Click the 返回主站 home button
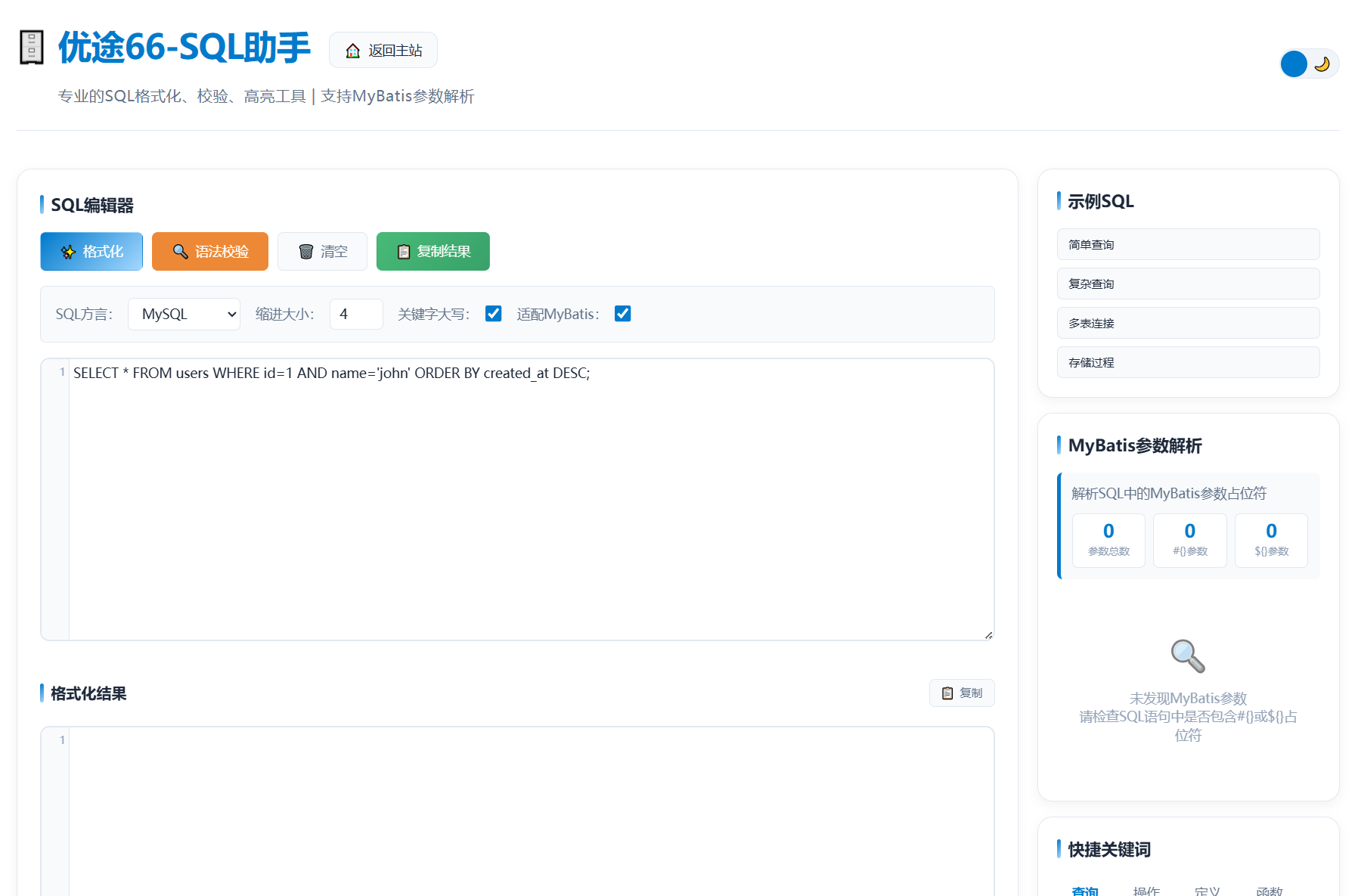Viewport: 1358px width, 896px height. pos(383,50)
